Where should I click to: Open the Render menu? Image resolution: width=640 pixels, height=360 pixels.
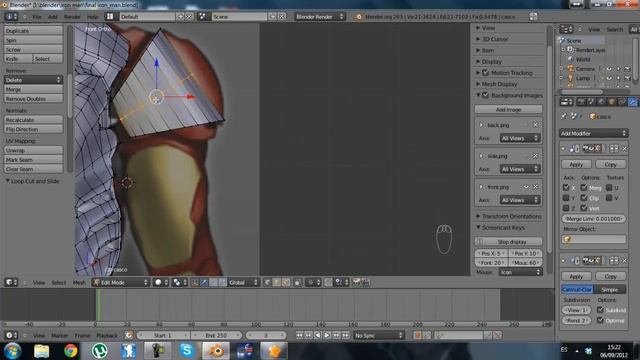(x=72, y=17)
